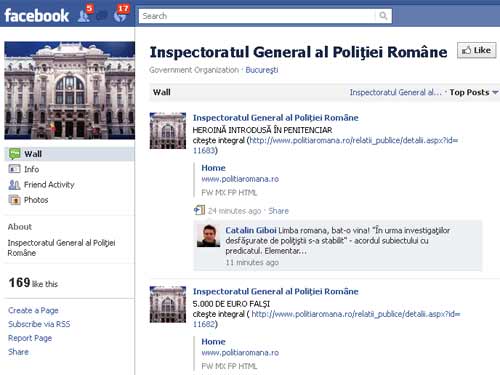500x375 pixels.
Task: Open the messages icon in header
Action: pyautogui.click(x=102, y=16)
